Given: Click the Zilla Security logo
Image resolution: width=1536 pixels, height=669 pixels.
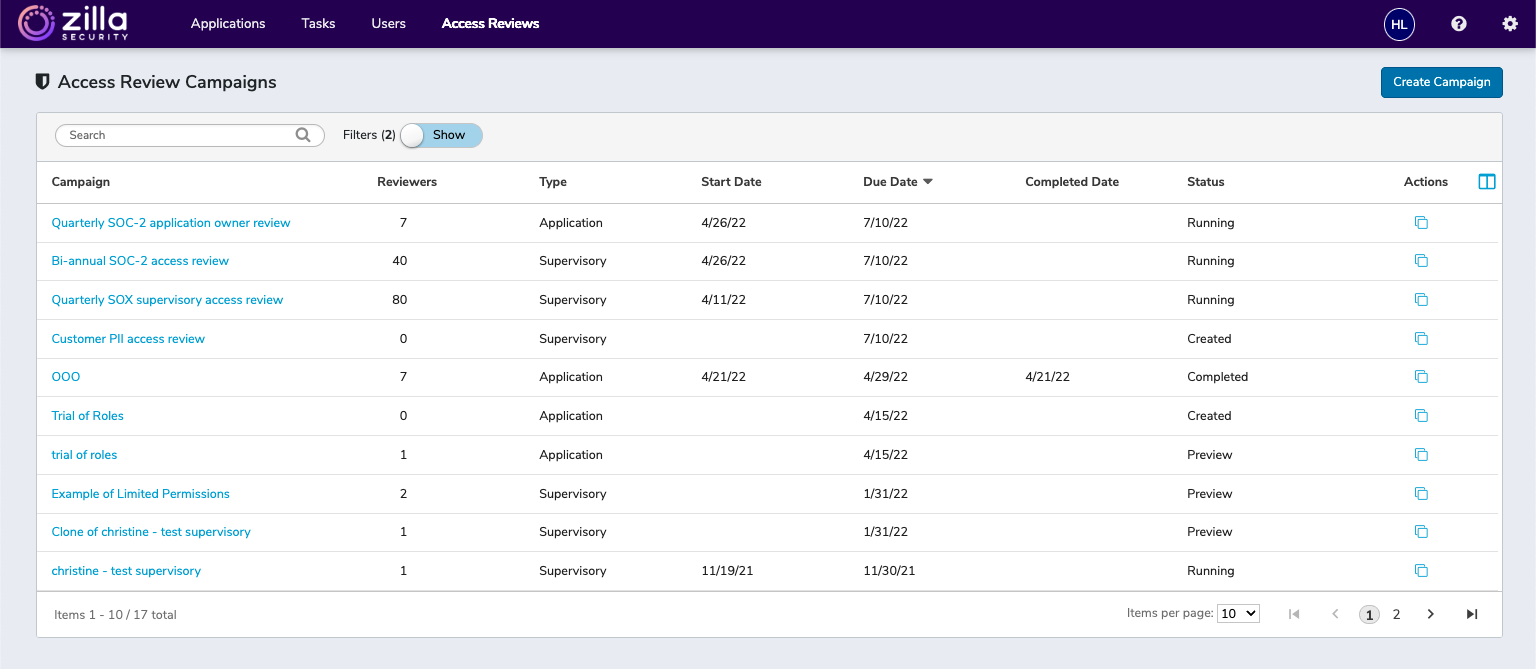Looking at the screenshot, I should (73, 23).
